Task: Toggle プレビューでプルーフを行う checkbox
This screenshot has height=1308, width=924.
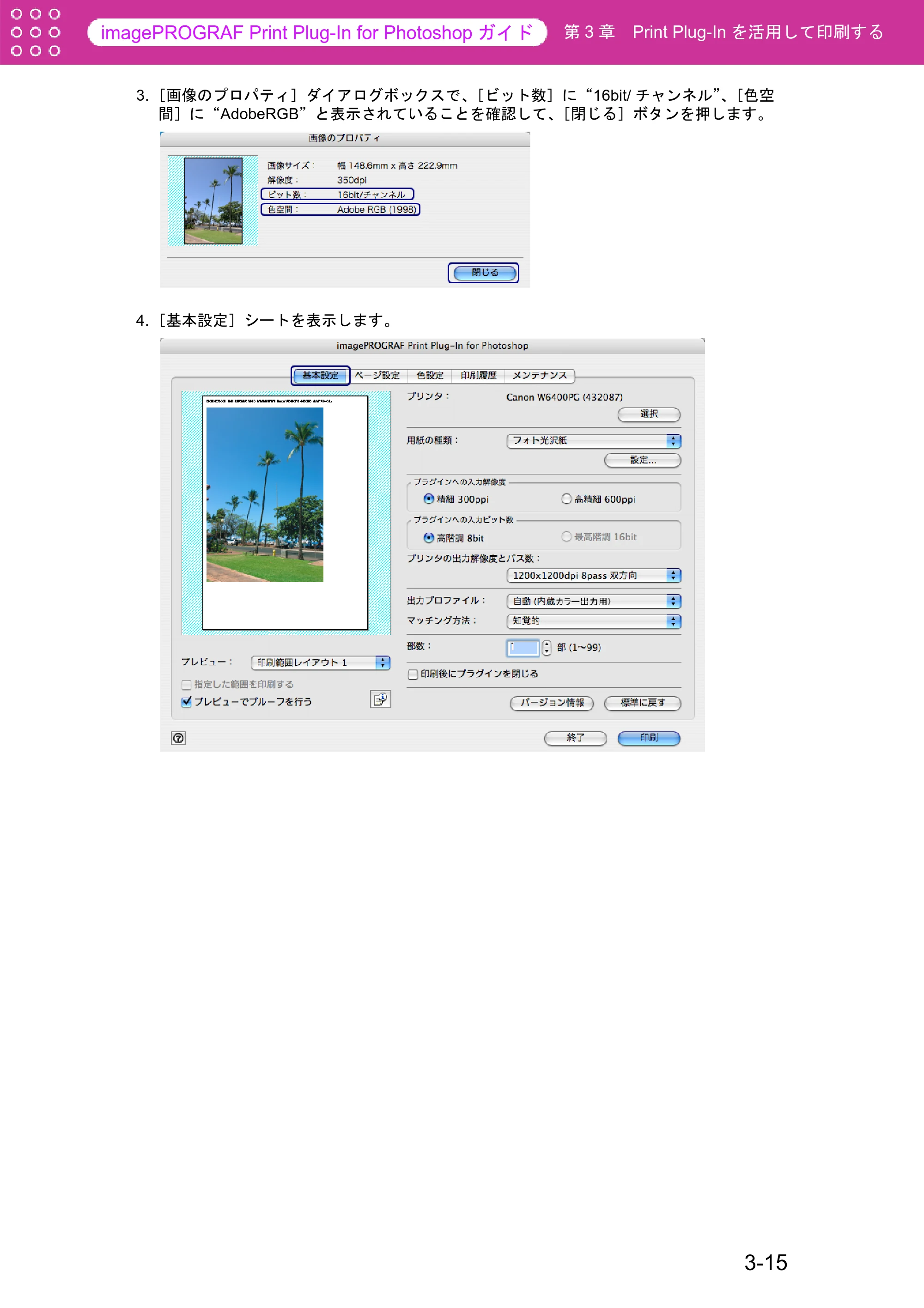Action: click(x=186, y=702)
